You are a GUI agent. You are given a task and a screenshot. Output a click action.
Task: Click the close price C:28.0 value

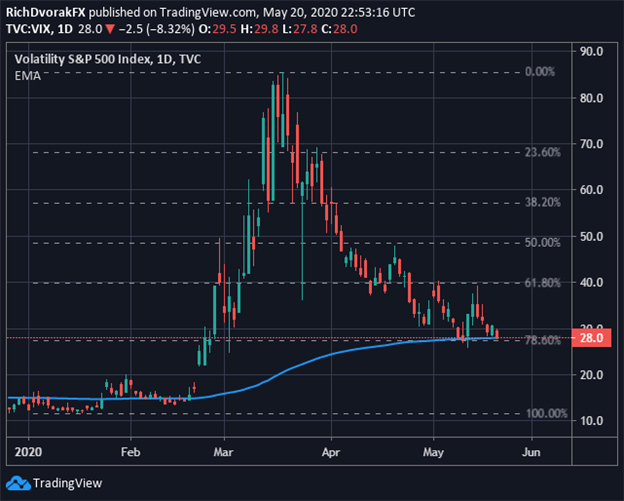[x=339, y=29]
